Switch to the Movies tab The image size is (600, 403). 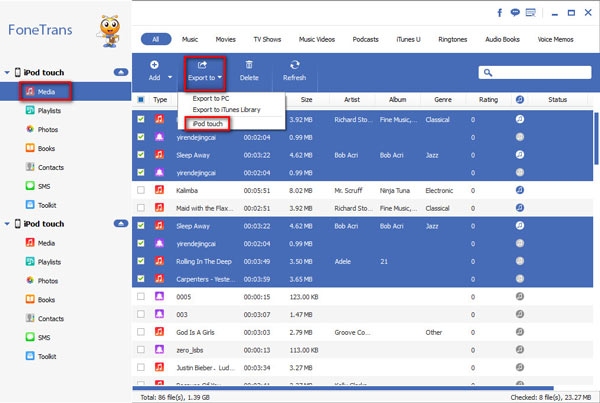(225, 39)
